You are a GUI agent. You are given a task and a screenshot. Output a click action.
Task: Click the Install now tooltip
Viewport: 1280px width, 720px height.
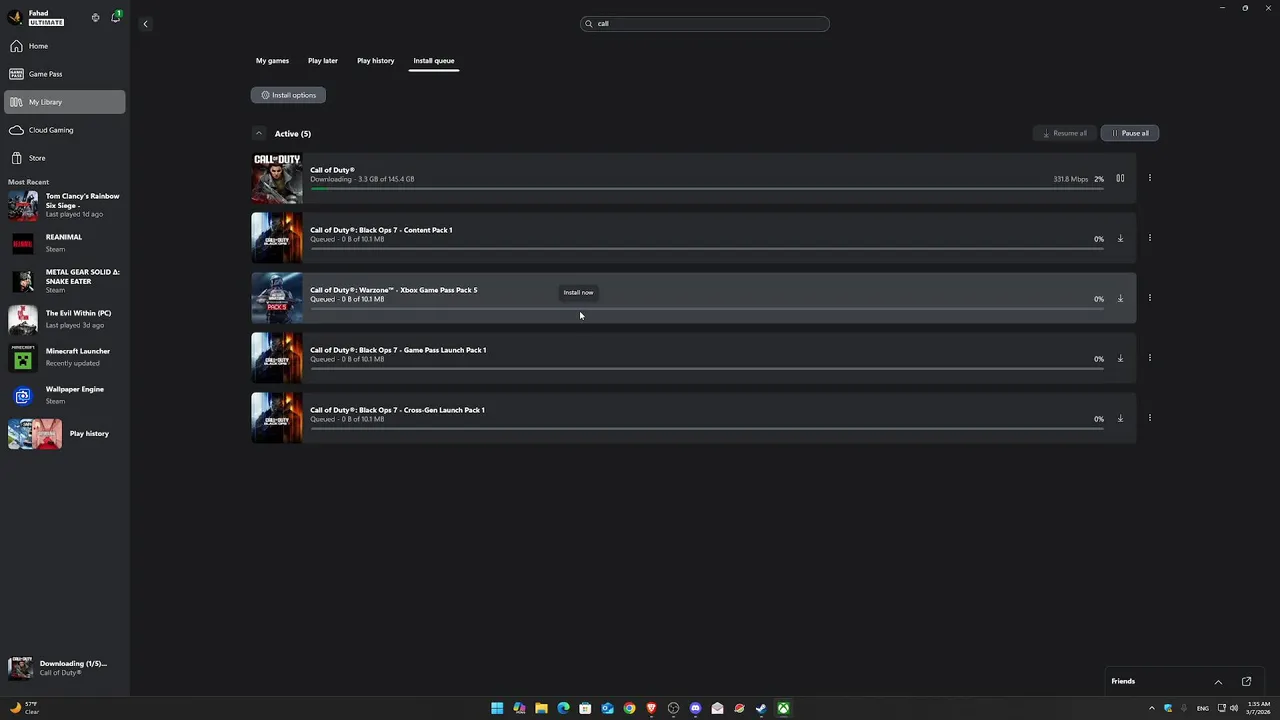pyautogui.click(x=578, y=292)
